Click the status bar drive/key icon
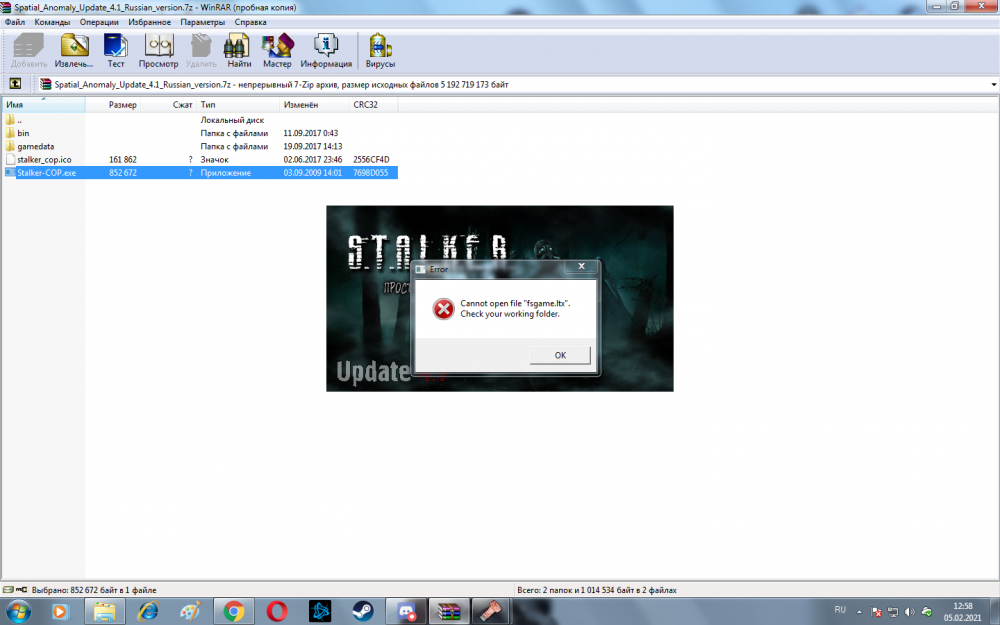 click(x=15, y=590)
